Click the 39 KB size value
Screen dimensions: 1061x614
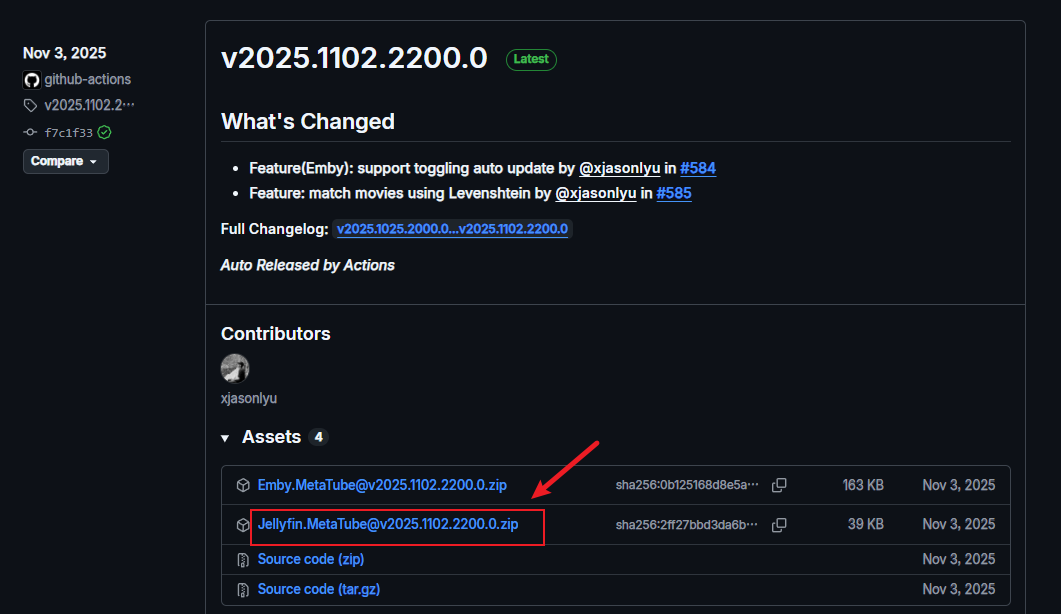click(x=865, y=525)
